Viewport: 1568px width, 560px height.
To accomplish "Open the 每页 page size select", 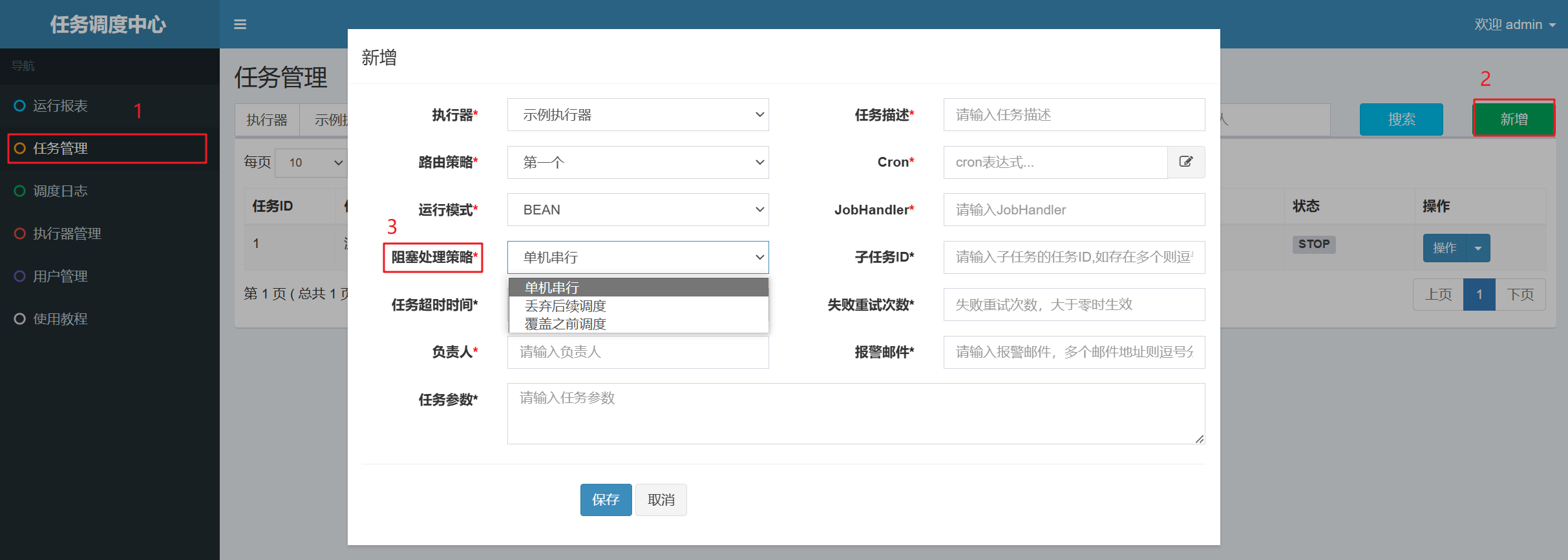I will click(x=312, y=163).
